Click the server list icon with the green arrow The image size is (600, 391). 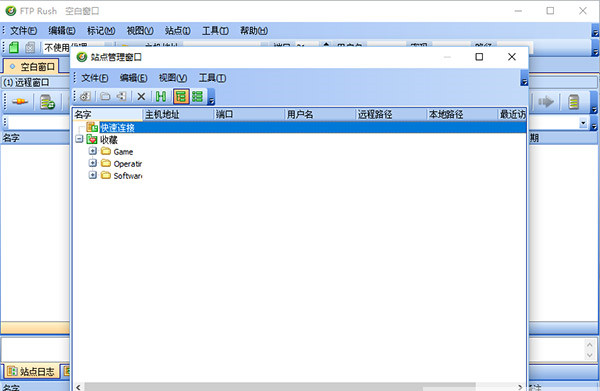47,102
